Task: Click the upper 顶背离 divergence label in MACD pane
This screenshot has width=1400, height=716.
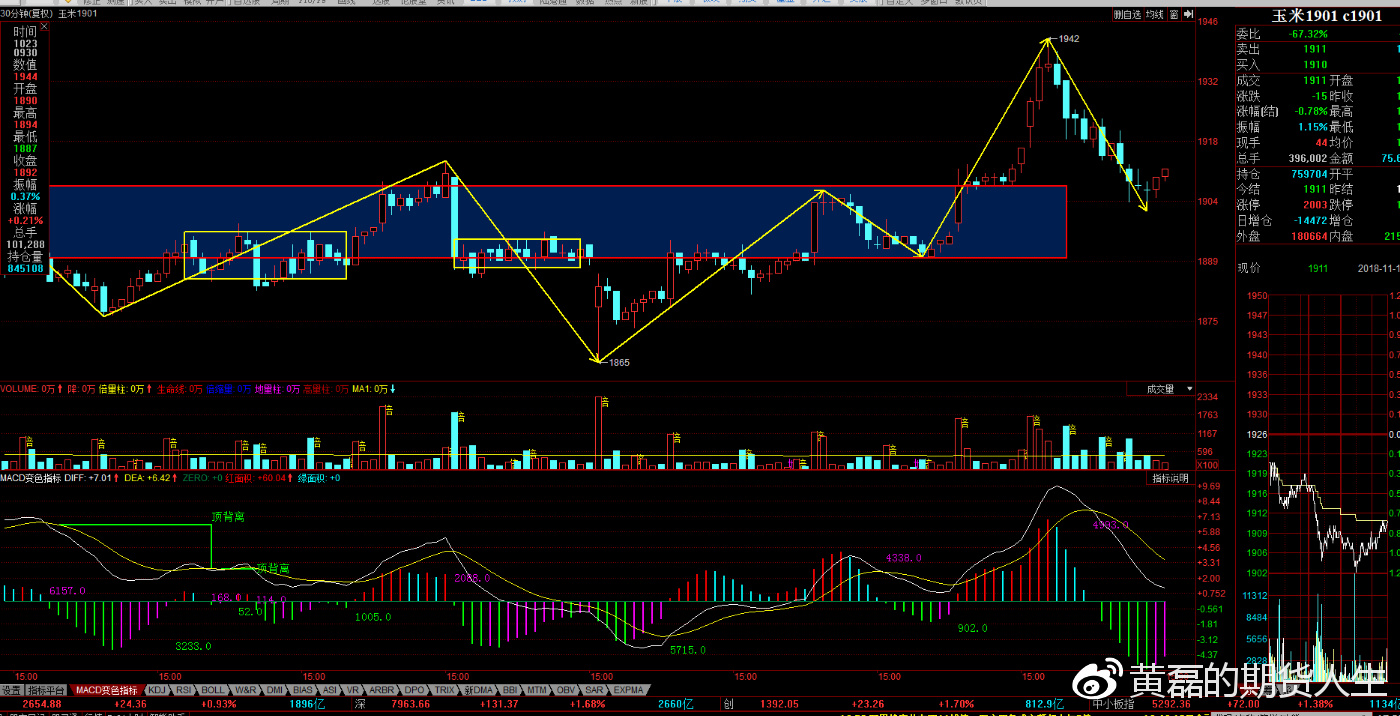Action: point(228,517)
